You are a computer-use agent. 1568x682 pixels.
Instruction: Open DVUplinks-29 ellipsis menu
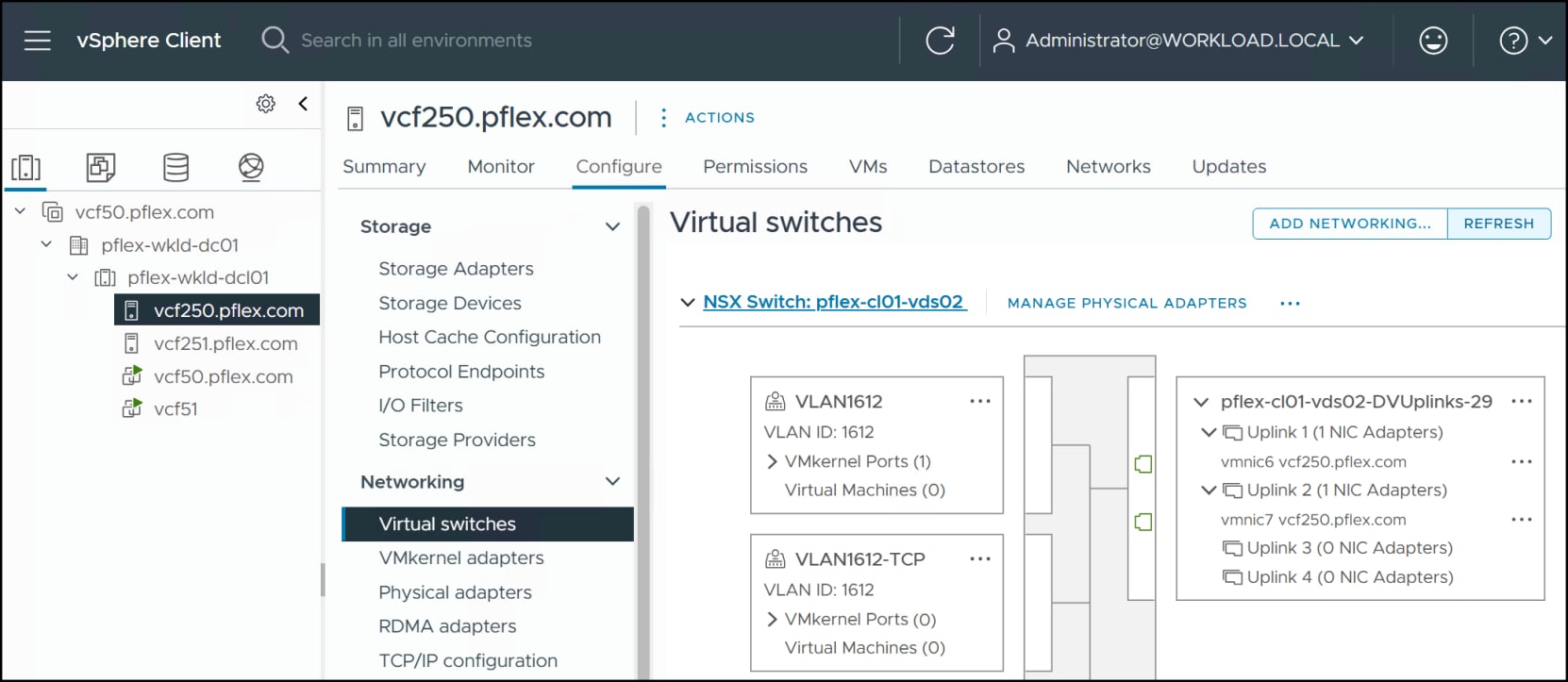pos(1521,401)
